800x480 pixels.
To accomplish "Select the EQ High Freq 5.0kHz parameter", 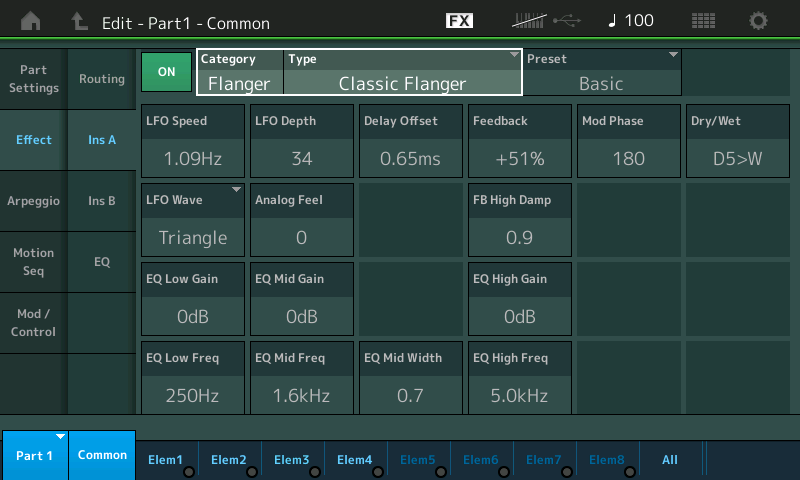I will coord(520,378).
